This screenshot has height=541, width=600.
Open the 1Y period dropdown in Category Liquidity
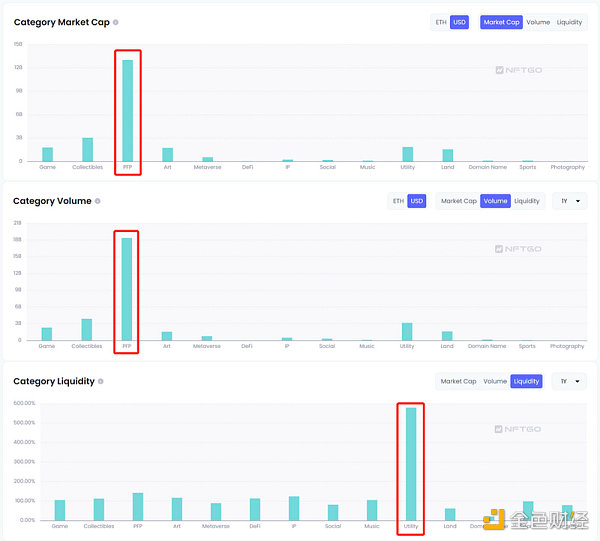[x=569, y=381]
